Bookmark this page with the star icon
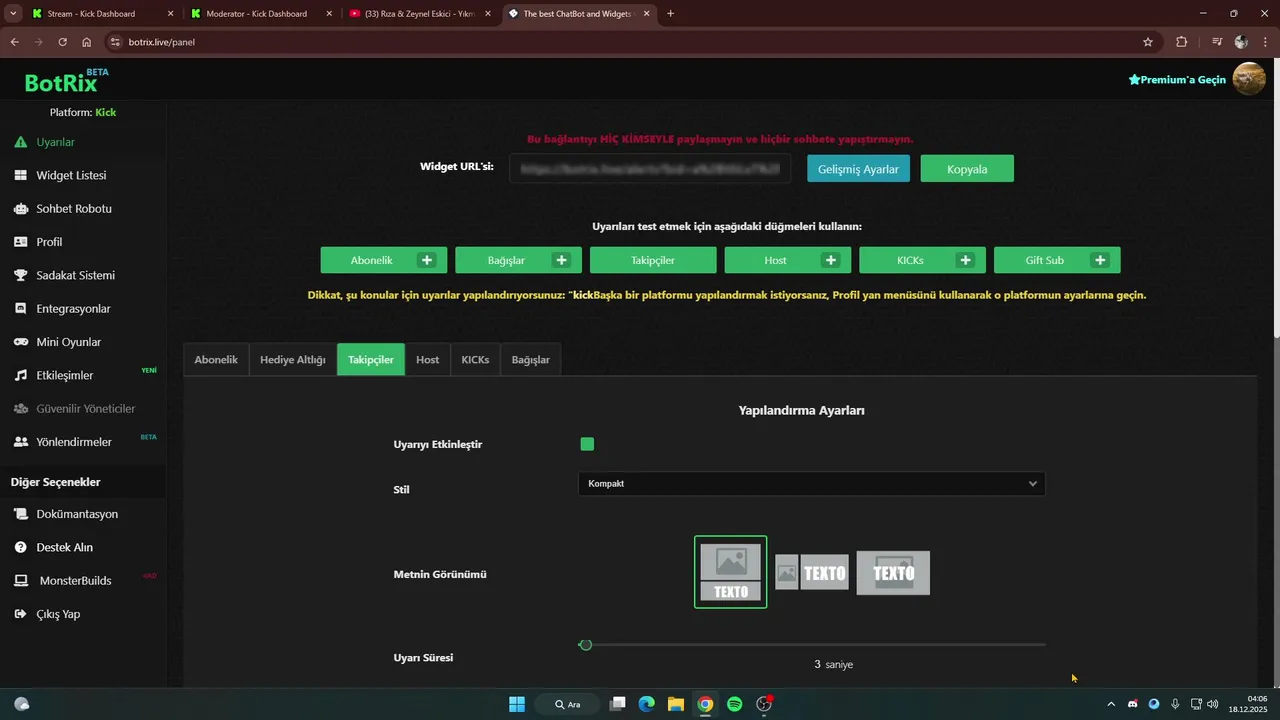The width and height of the screenshot is (1280, 720). [1148, 42]
